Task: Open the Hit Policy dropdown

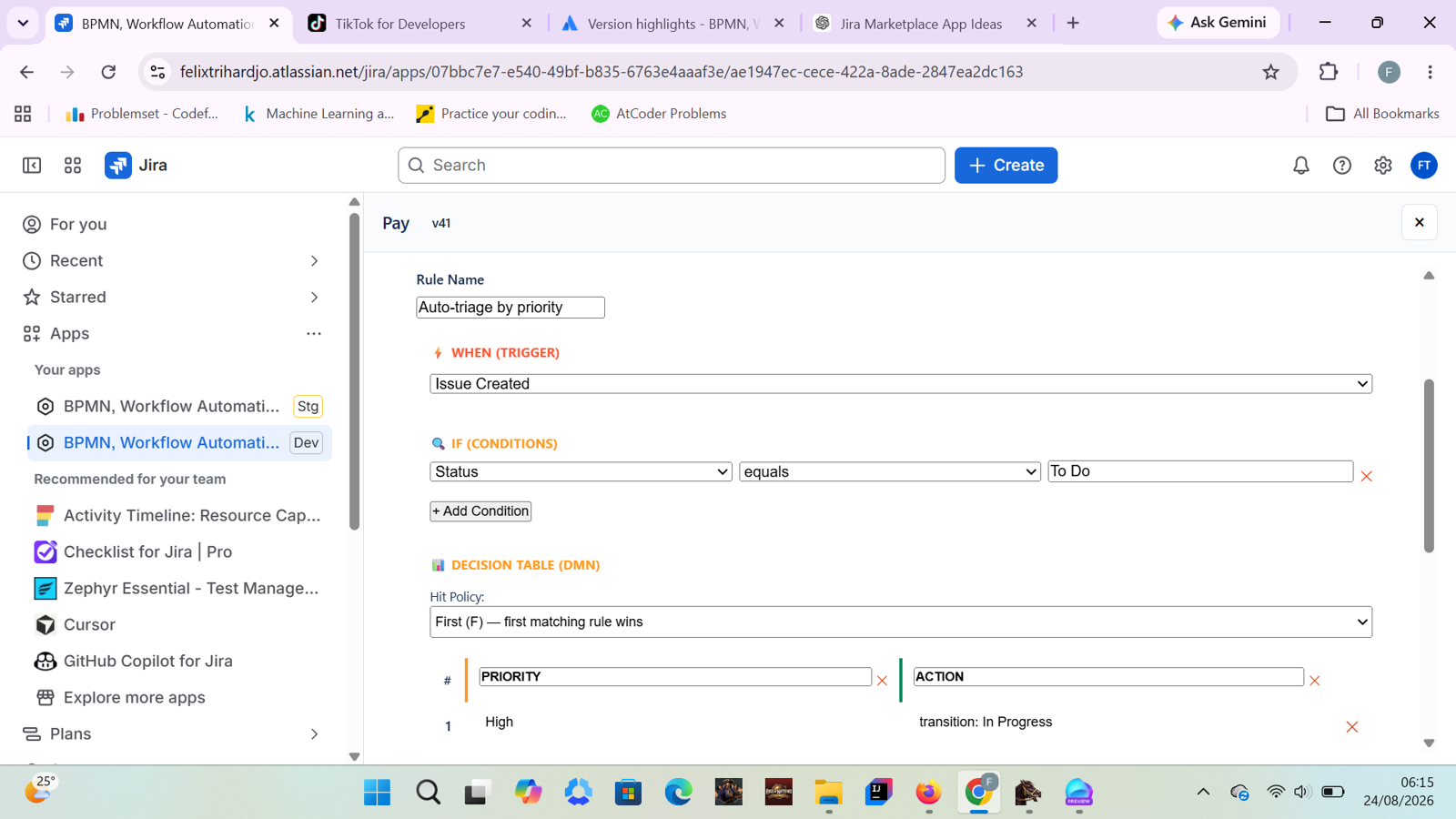Action: 901,622
